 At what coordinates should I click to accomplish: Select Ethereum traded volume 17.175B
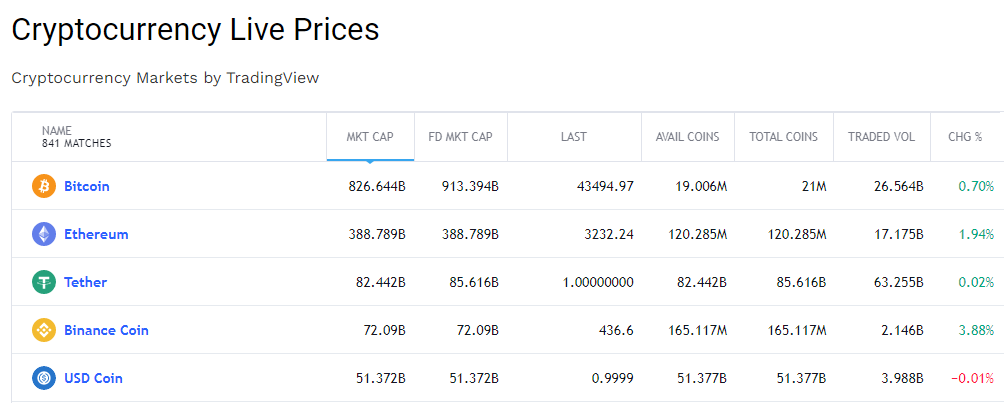[899, 234]
